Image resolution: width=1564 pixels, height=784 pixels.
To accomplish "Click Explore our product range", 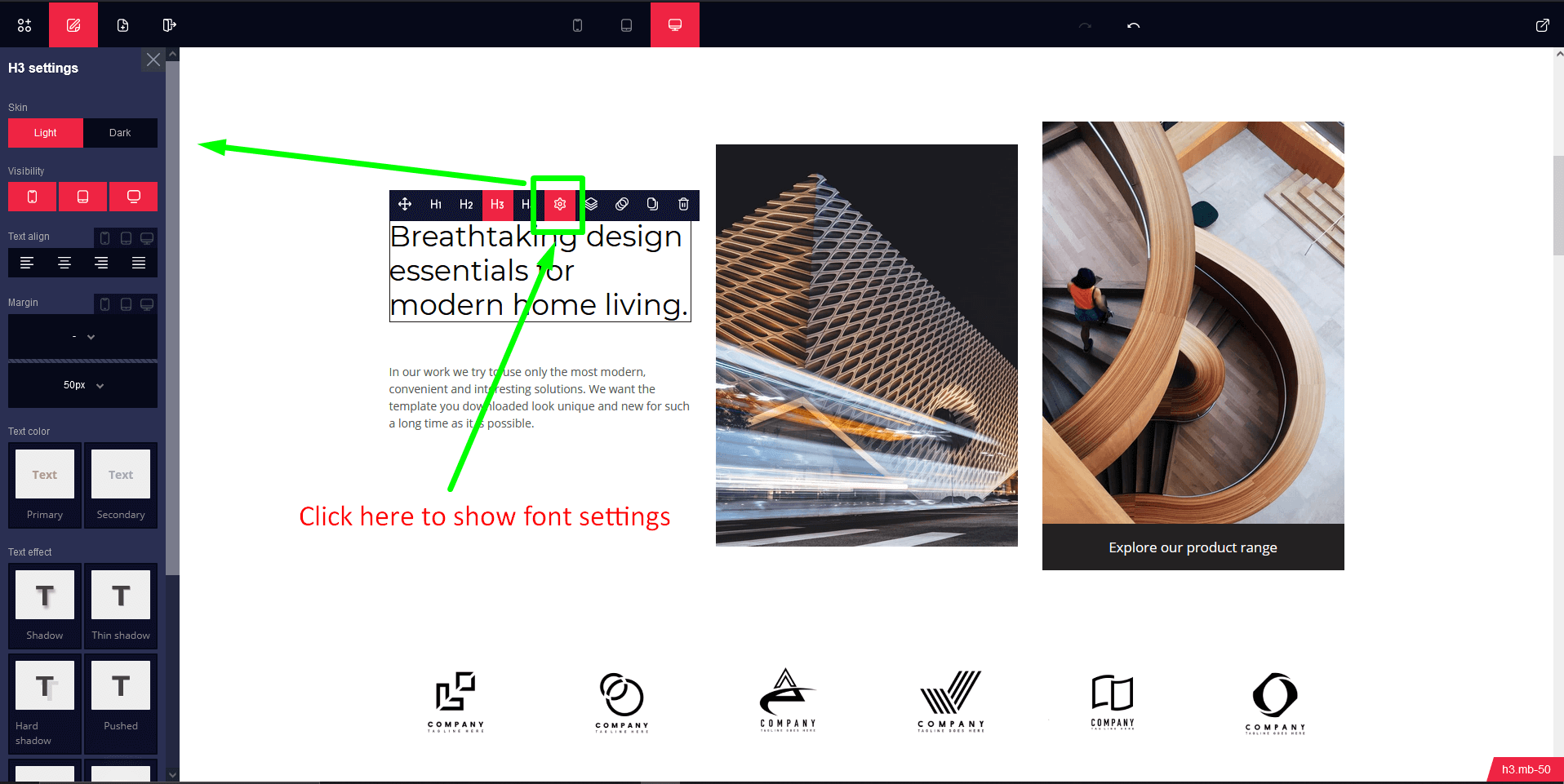I will [1192, 547].
